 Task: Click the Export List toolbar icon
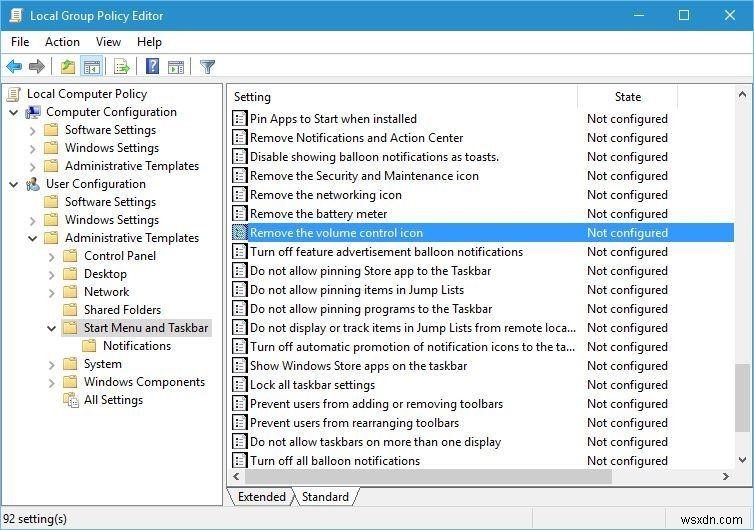122,66
